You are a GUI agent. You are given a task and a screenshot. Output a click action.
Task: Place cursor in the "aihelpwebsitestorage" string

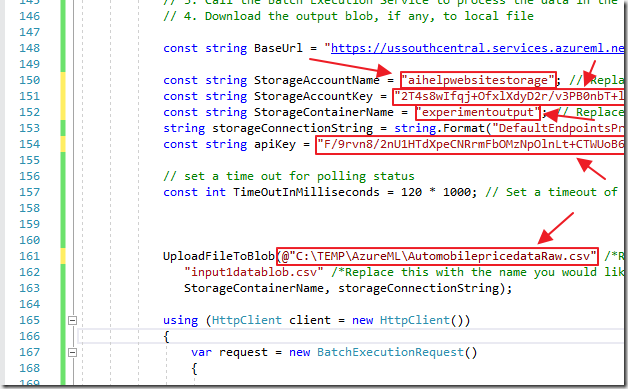click(x=478, y=80)
